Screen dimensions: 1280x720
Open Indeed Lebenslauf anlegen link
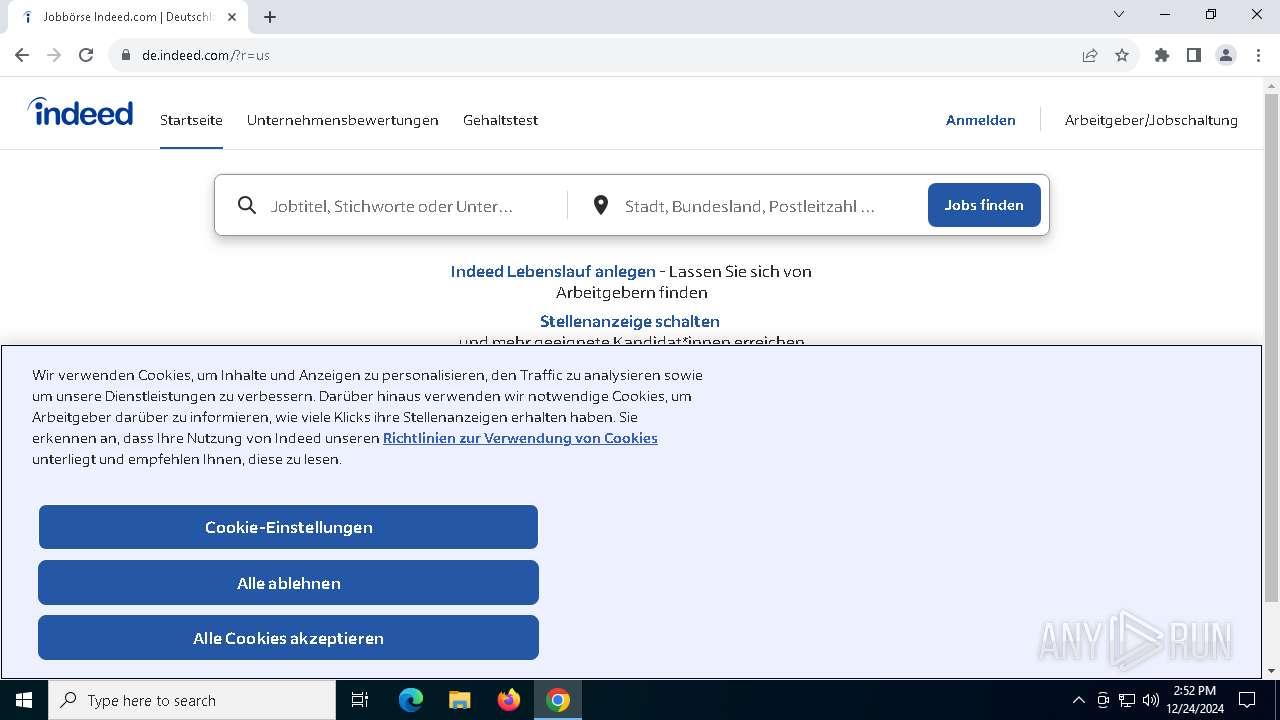coord(553,271)
